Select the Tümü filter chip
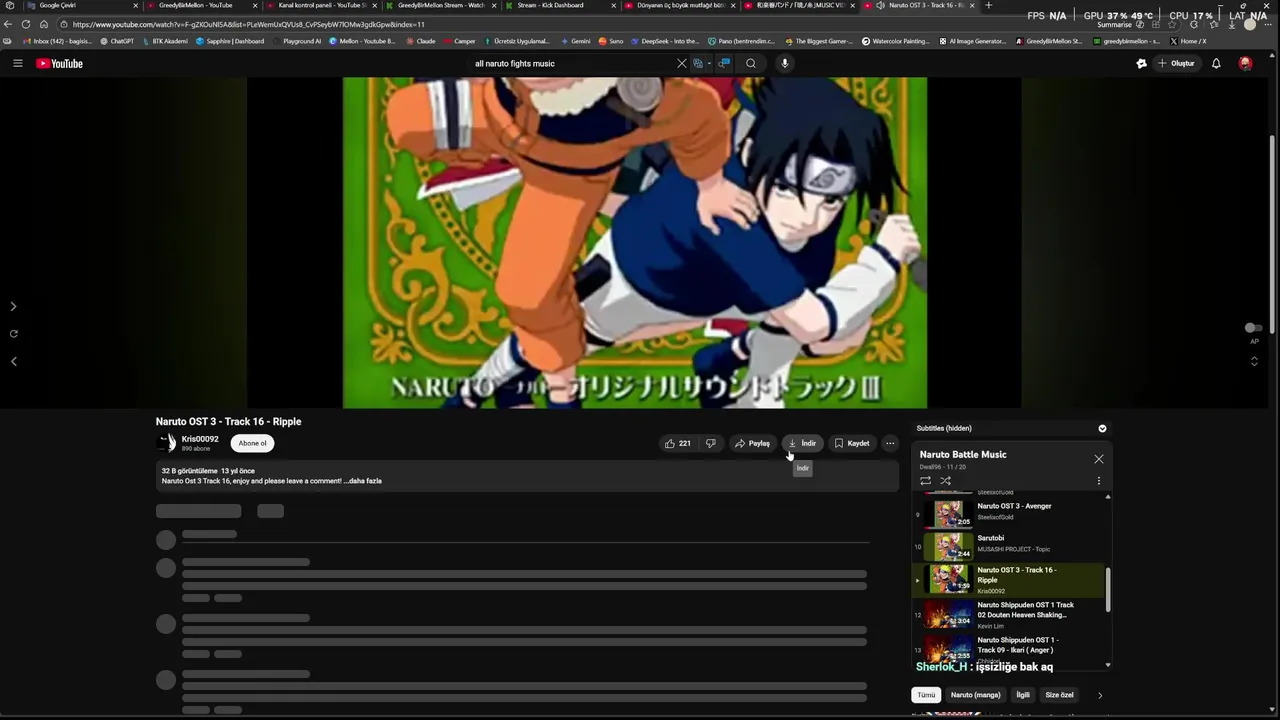The width and height of the screenshot is (1280, 720). (x=927, y=695)
